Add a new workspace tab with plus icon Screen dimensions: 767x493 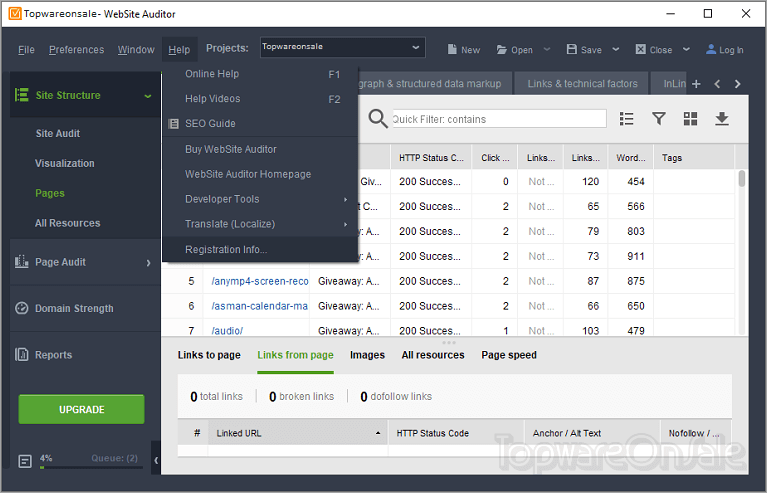click(696, 84)
